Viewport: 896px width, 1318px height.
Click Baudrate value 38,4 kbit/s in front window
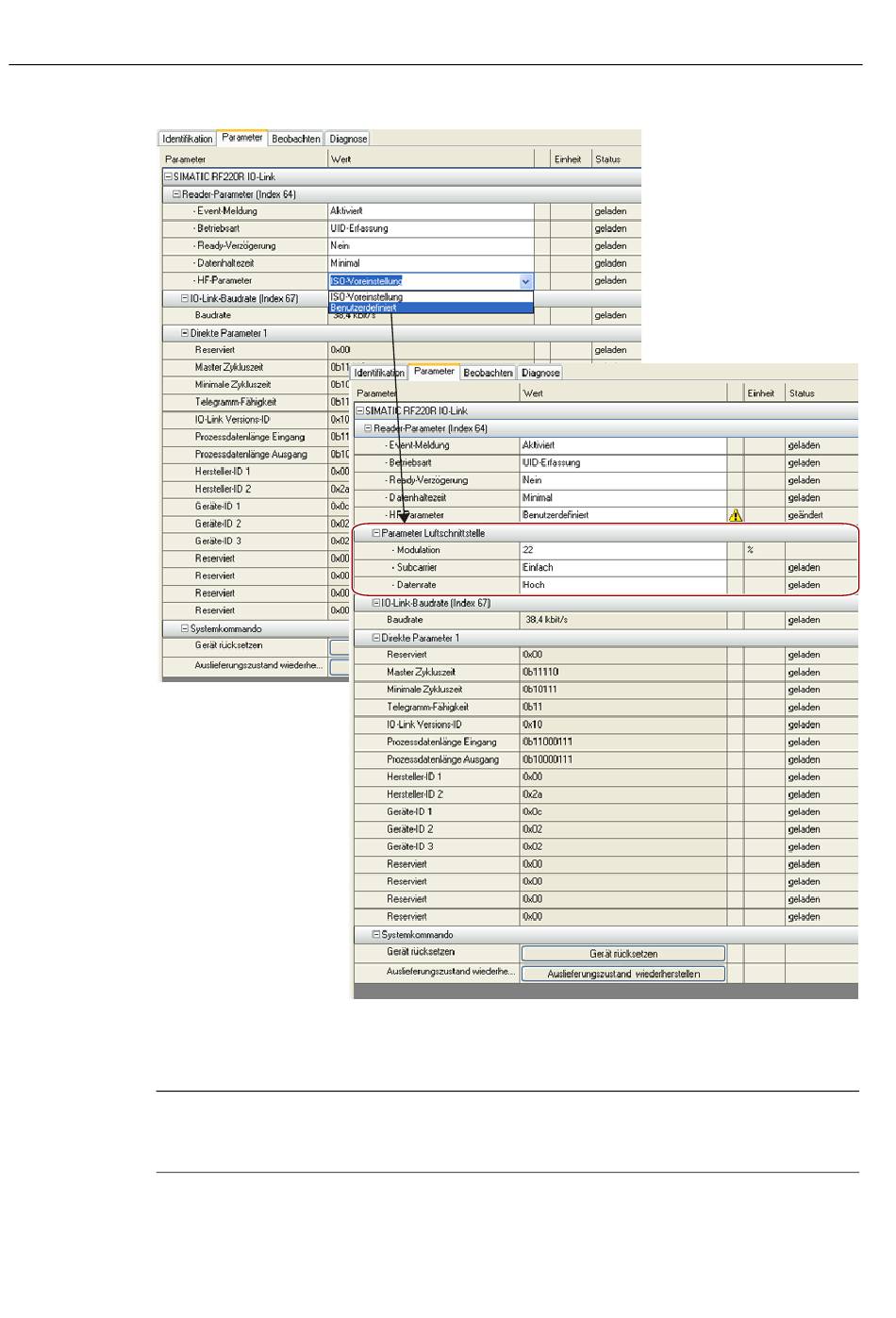click(623, 620)
